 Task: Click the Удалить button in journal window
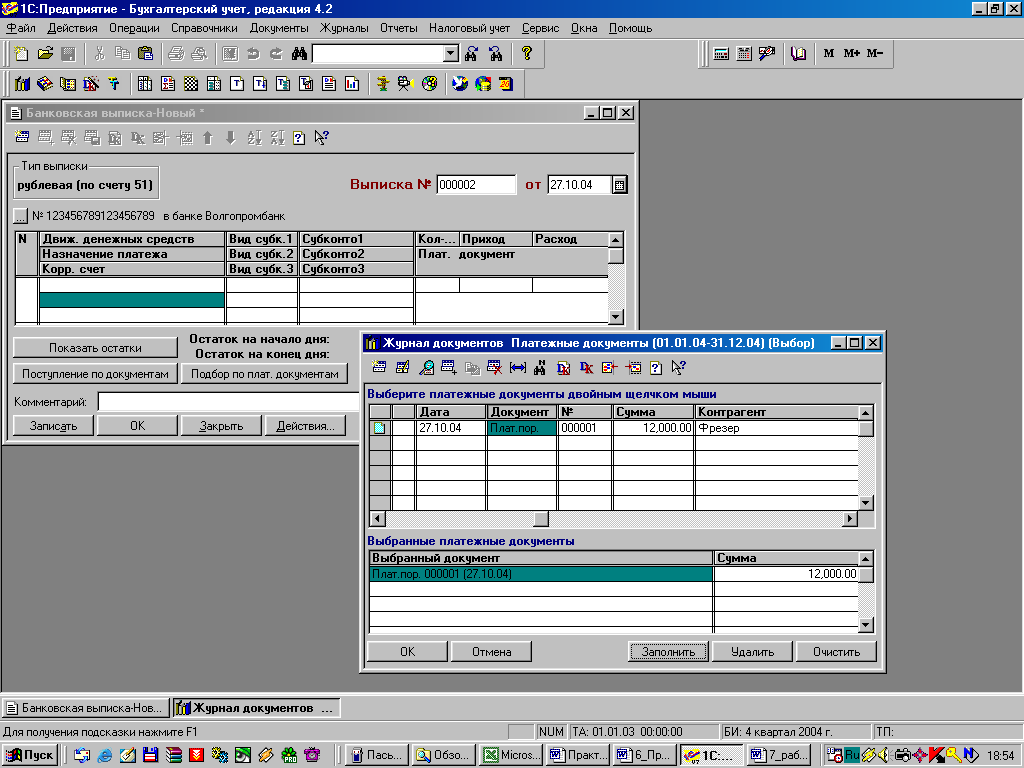[752, 652]
